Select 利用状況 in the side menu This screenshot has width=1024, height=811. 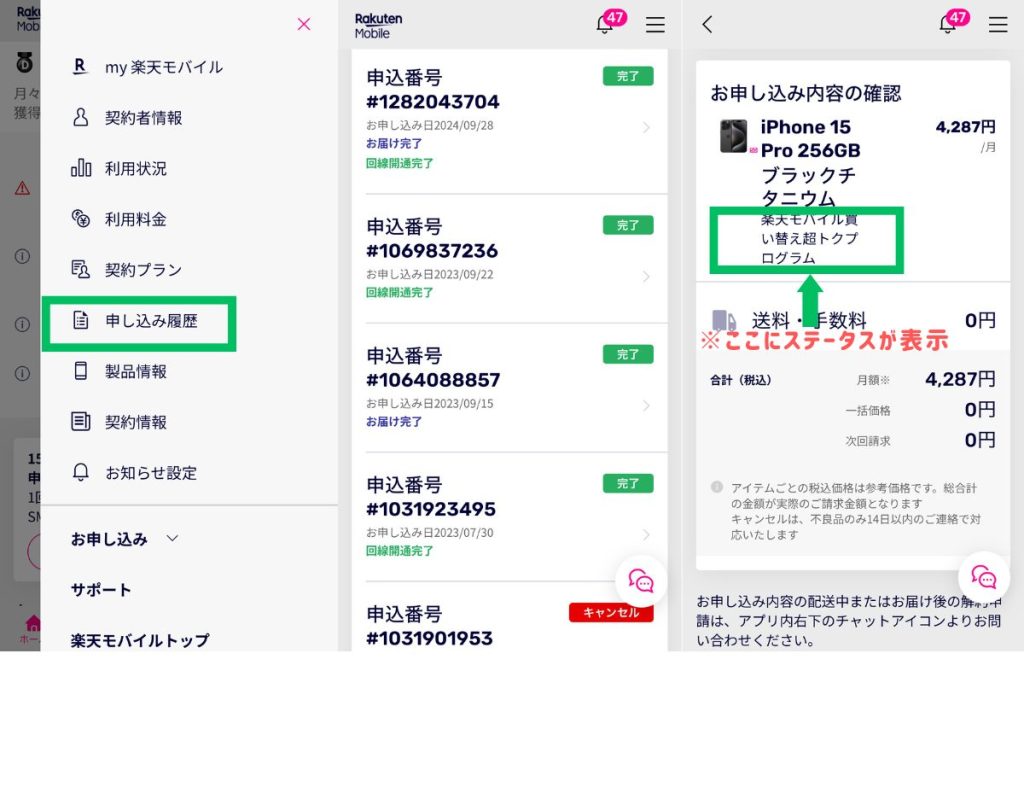click(x=135, y=168)
